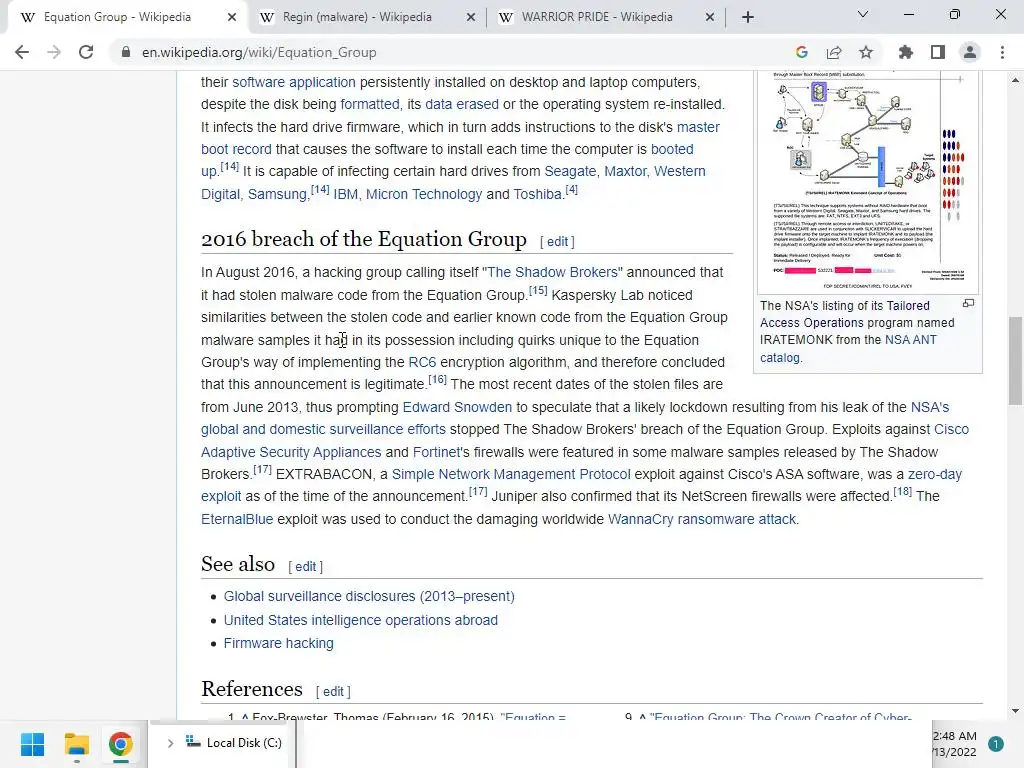Edit the See also section
The width and height of the screenshot is (1024, 768).
pos(306,567)
